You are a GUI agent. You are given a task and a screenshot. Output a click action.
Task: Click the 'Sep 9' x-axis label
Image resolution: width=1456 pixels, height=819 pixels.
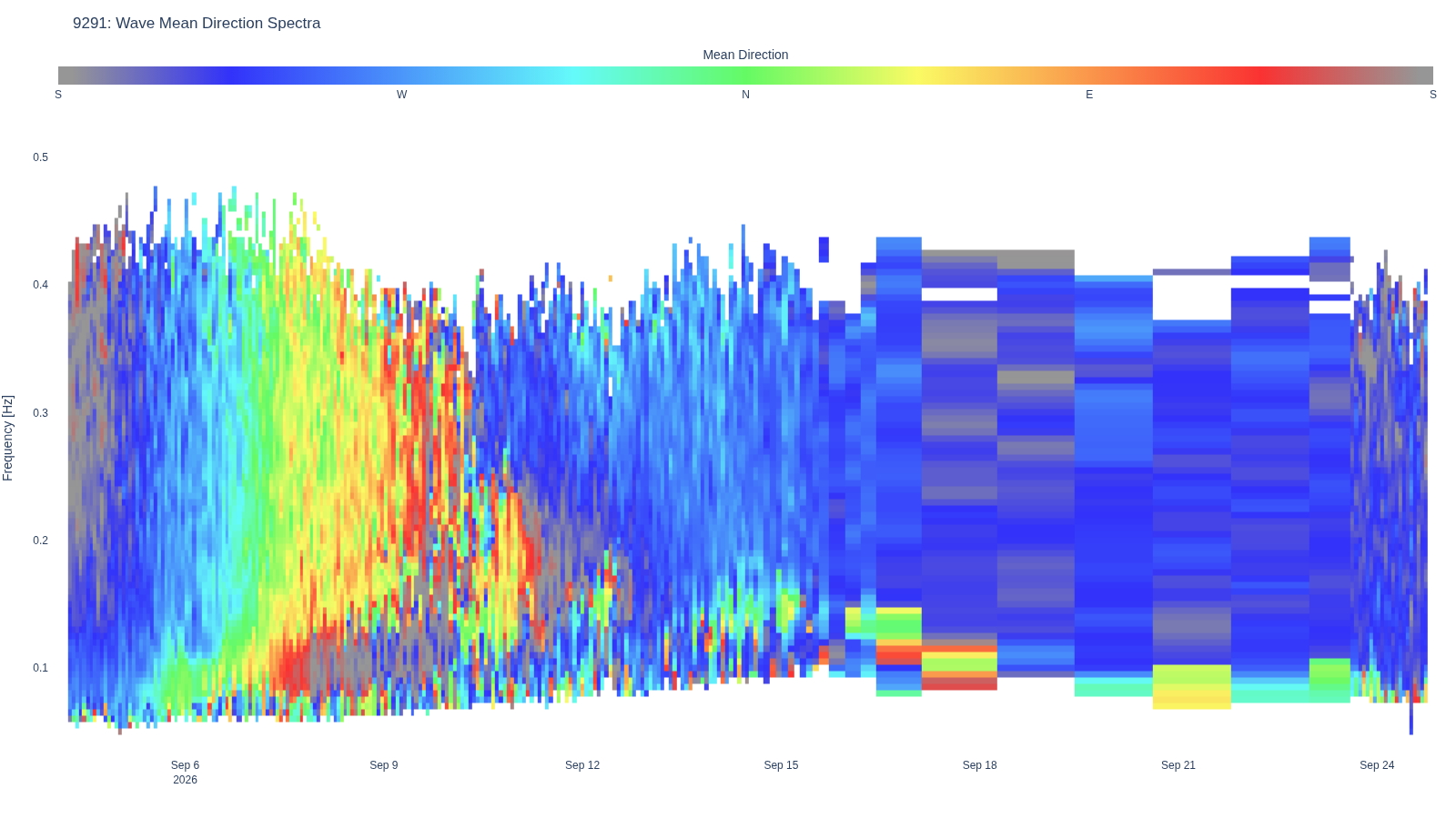(x=384, y=765)
